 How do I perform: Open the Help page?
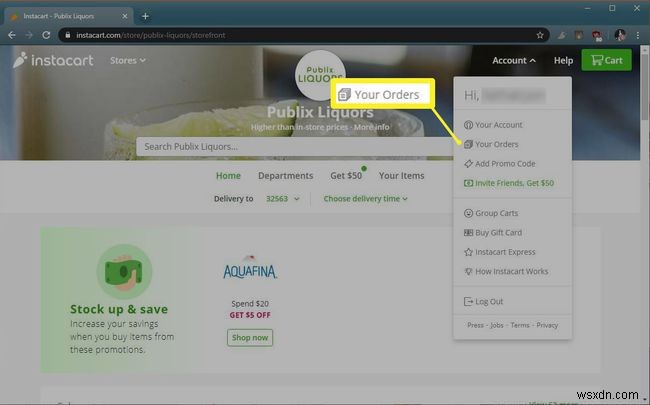(563, 61)
